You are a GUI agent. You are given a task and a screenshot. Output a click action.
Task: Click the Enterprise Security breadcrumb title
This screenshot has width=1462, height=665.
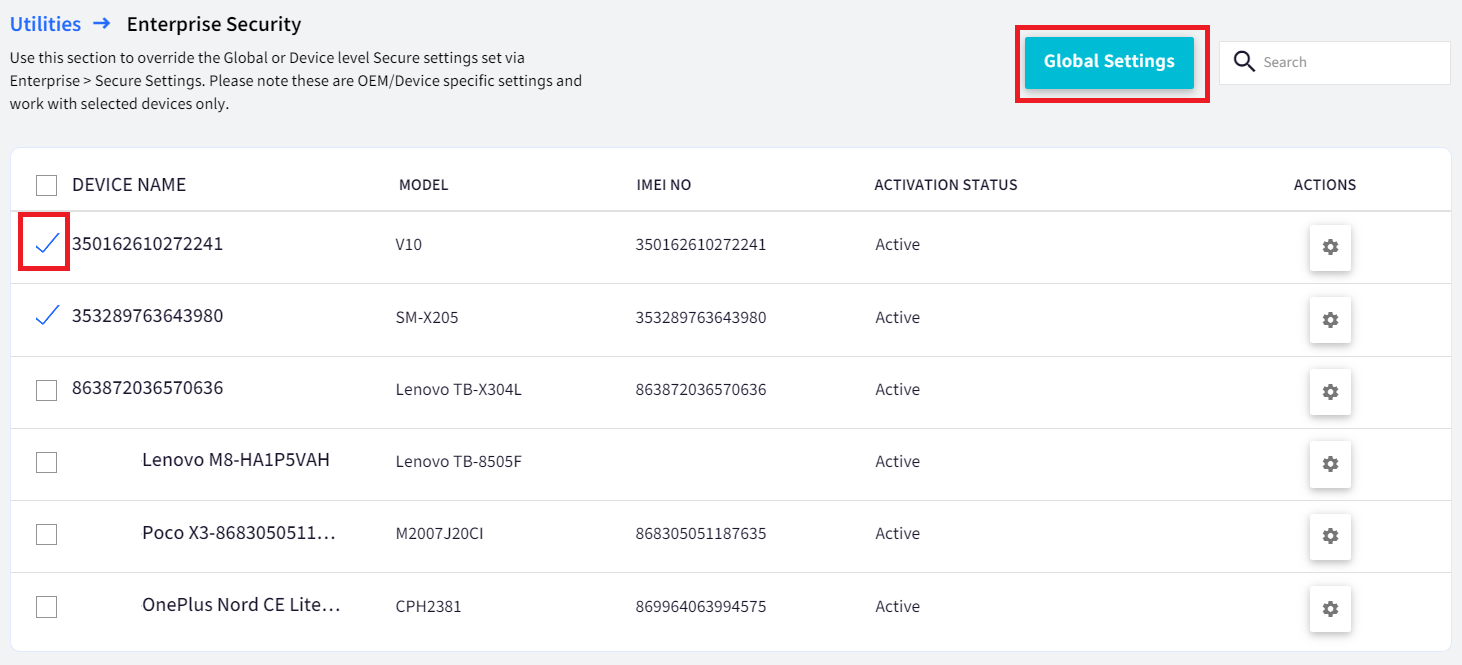[214, 24]
